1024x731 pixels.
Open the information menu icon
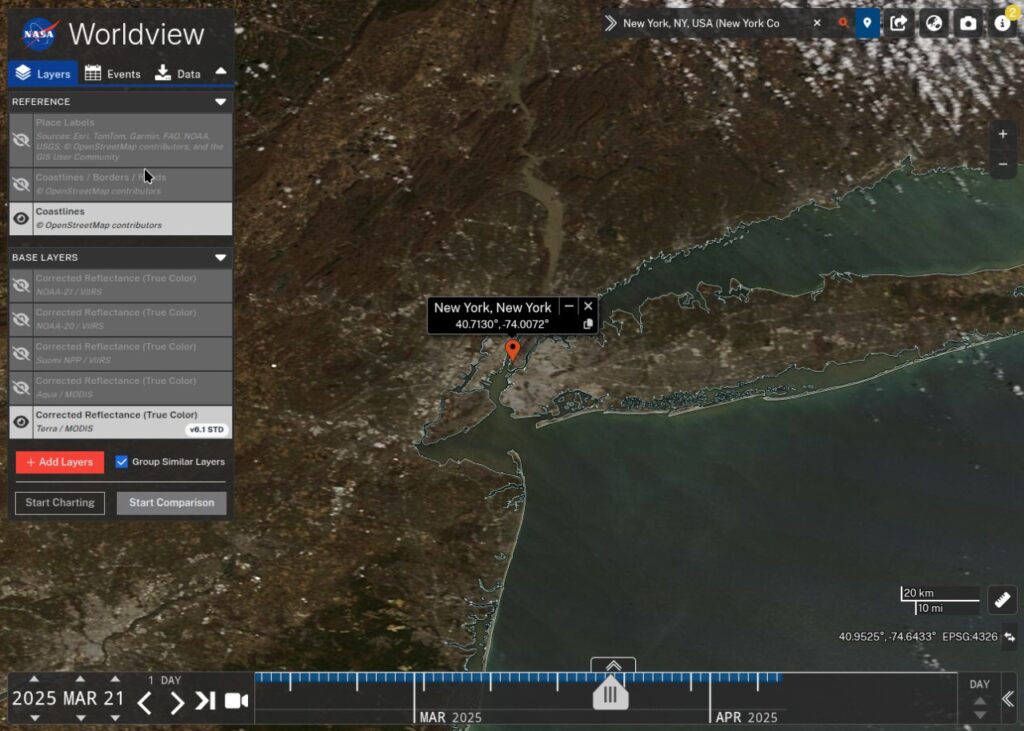(1002, 23)
